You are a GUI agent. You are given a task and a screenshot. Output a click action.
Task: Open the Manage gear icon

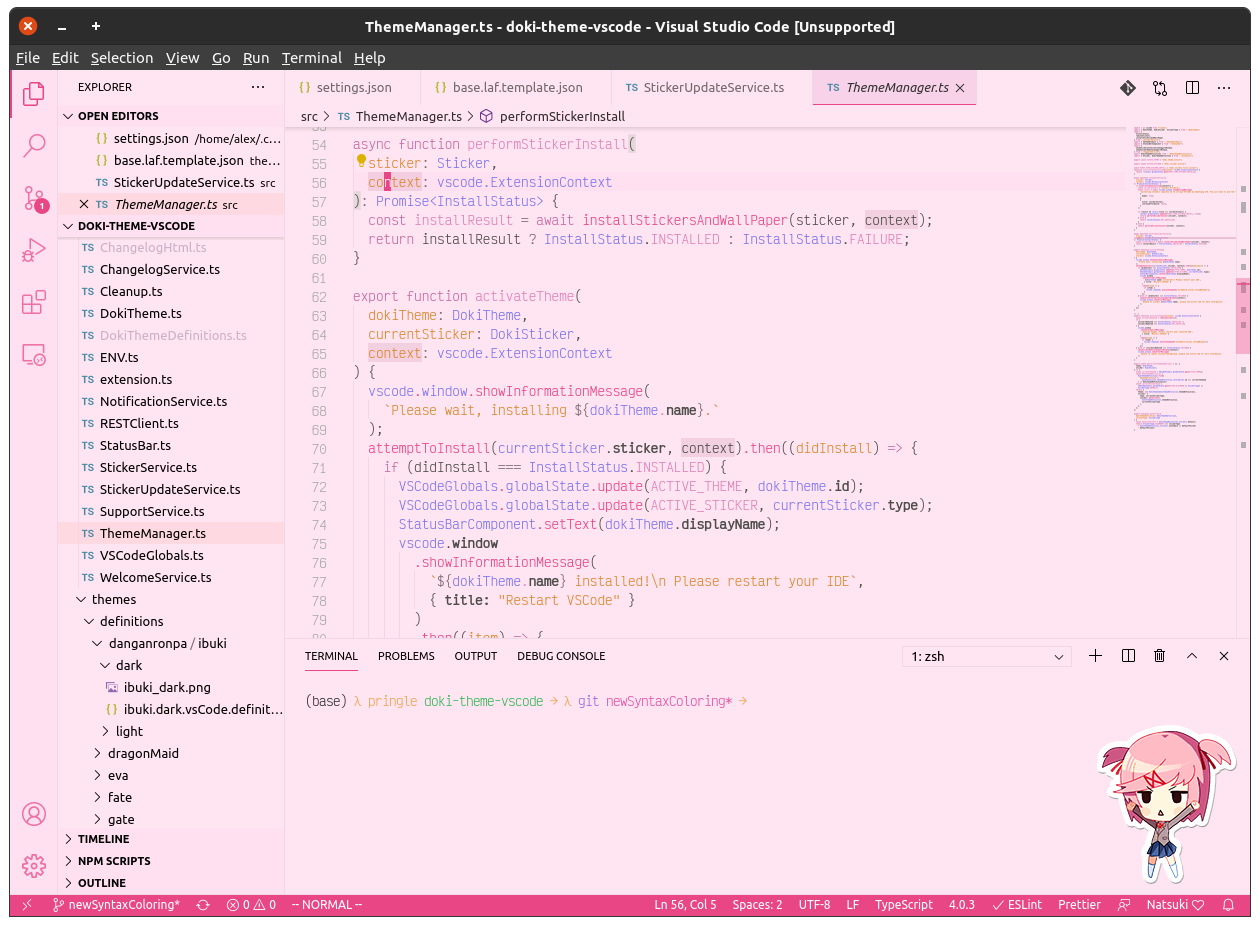(x=34, y=865)
